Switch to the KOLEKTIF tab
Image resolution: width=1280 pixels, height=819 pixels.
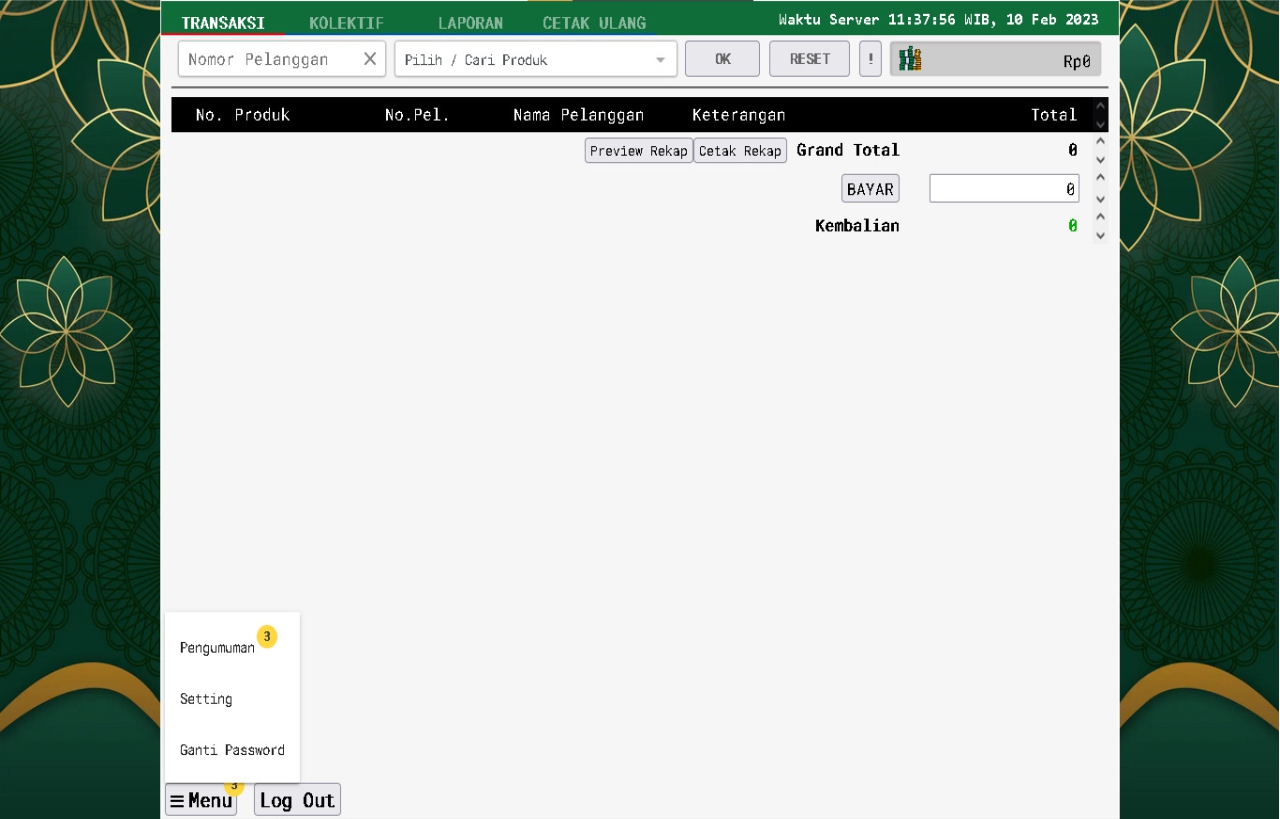346,22
